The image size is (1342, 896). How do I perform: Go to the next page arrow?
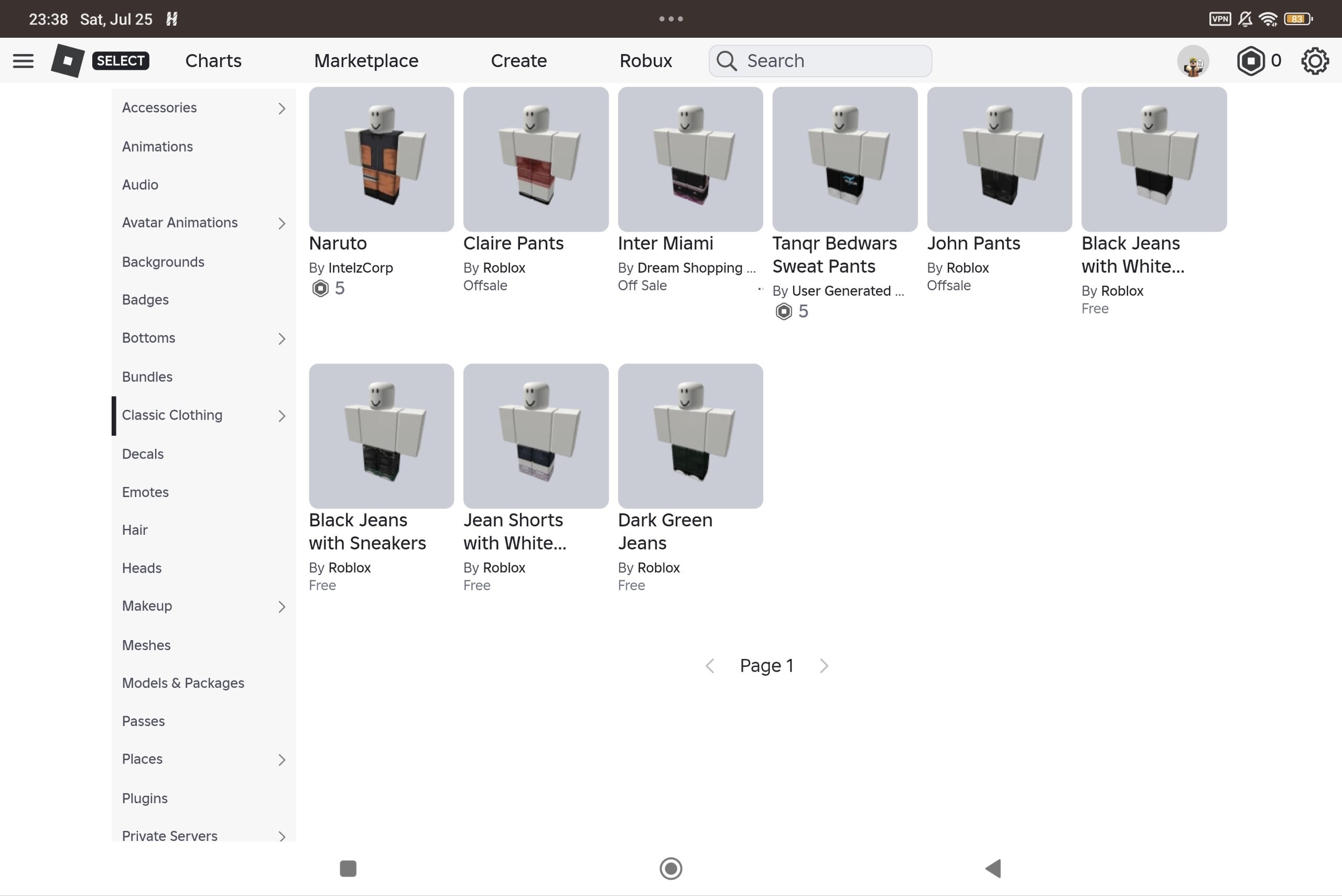click(824, 666)
